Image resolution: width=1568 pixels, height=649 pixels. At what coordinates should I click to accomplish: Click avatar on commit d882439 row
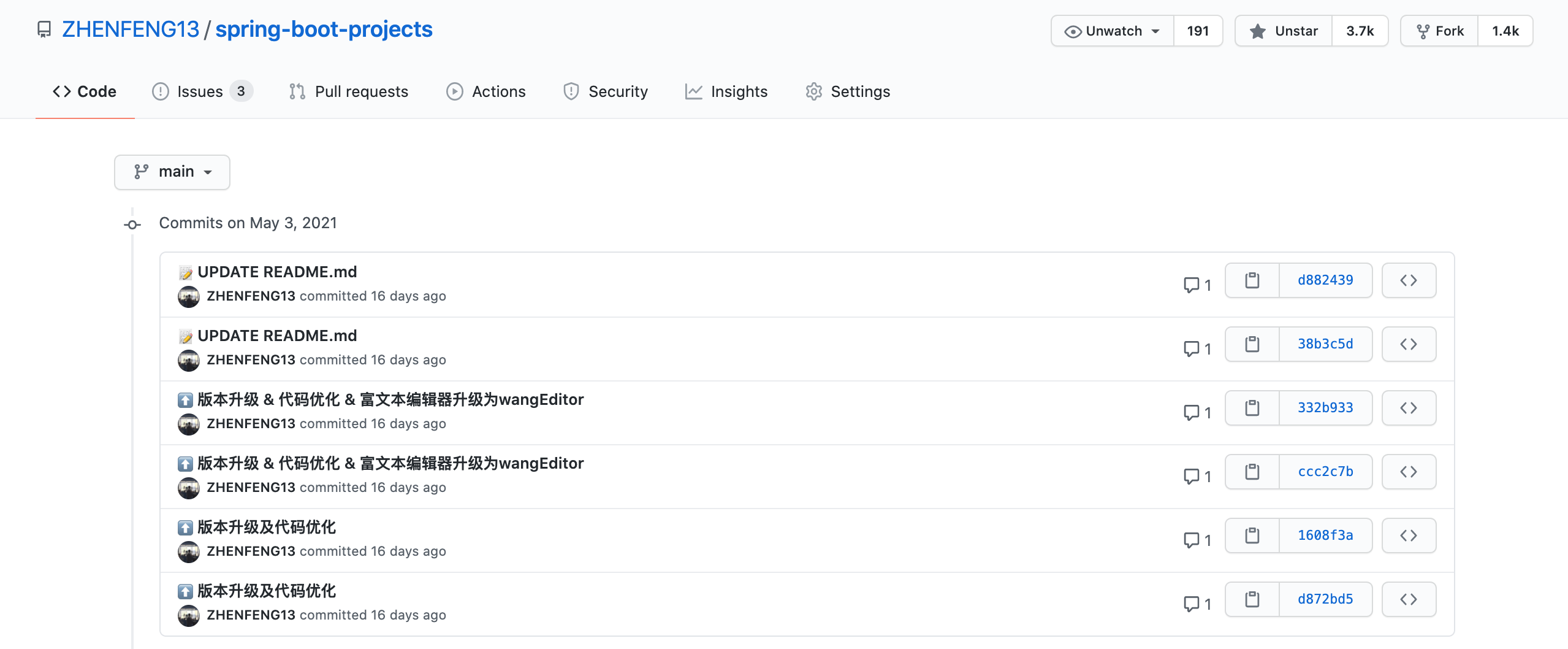[189, 297]
